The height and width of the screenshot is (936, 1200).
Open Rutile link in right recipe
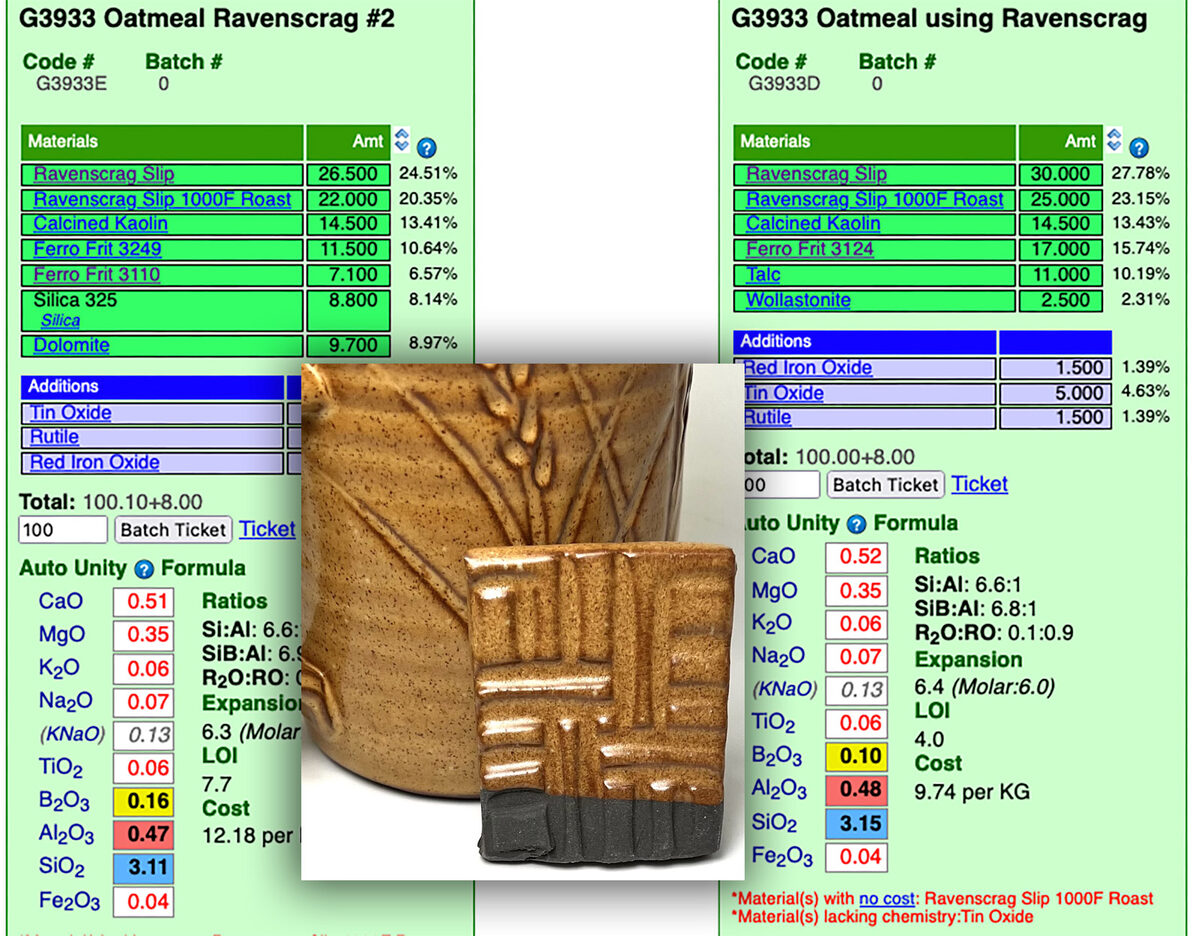coord(767,417)
